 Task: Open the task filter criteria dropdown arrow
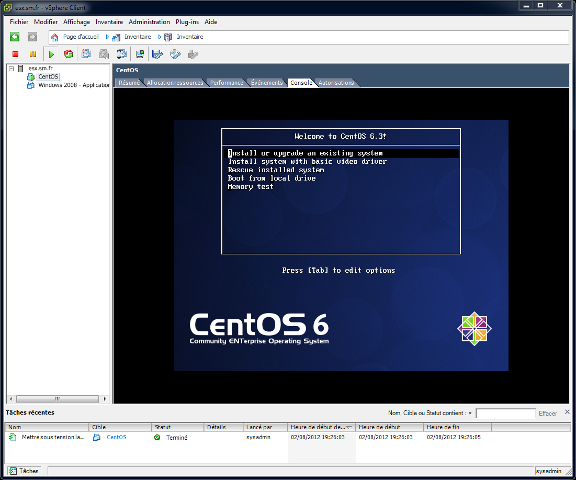tap(470, 413)
